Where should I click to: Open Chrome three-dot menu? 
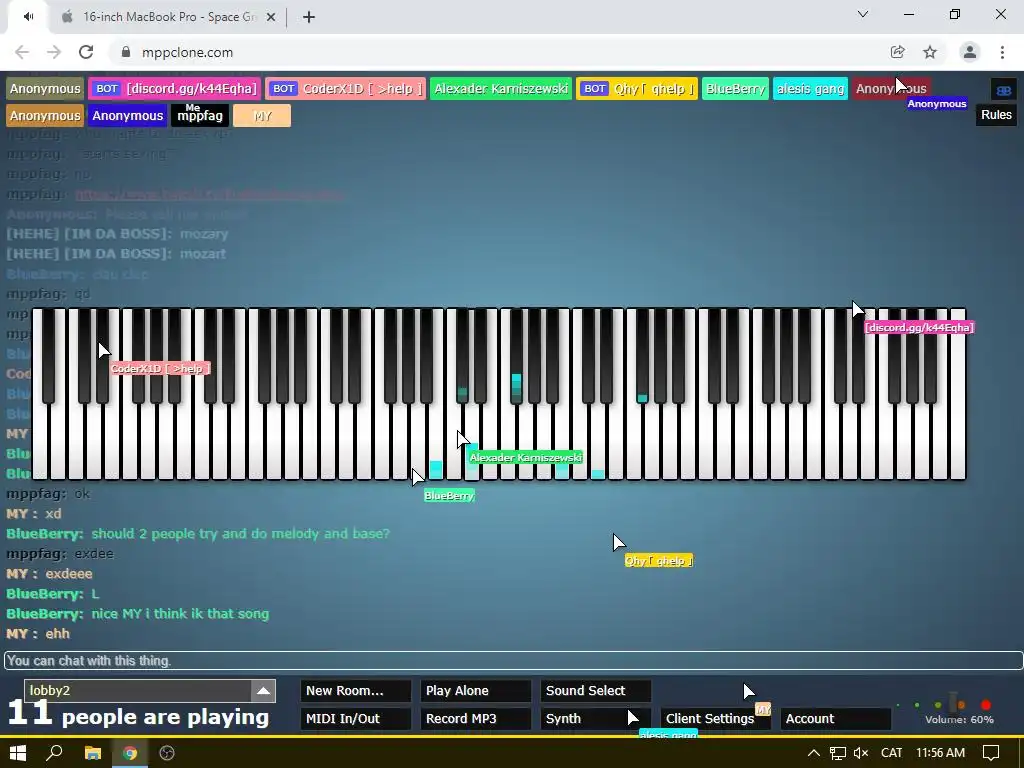point(1002,52)
